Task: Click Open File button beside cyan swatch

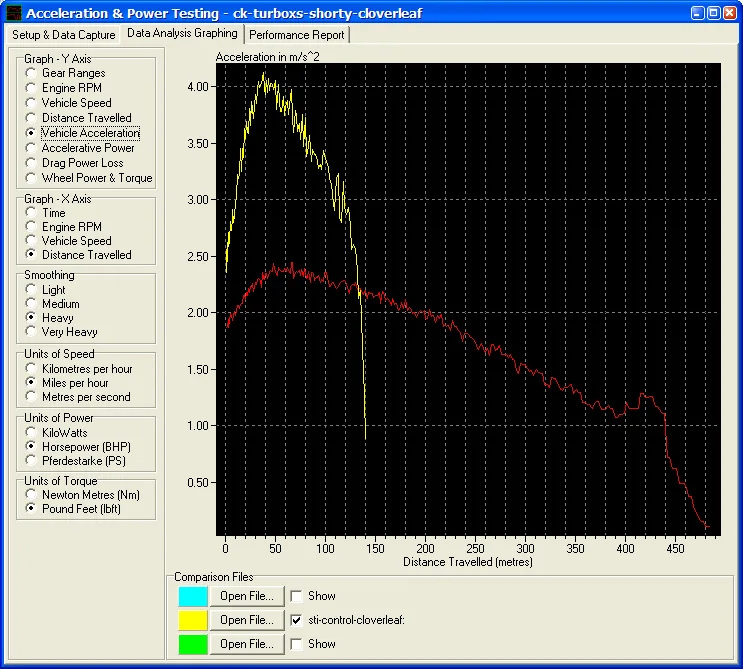Action: 248,596
